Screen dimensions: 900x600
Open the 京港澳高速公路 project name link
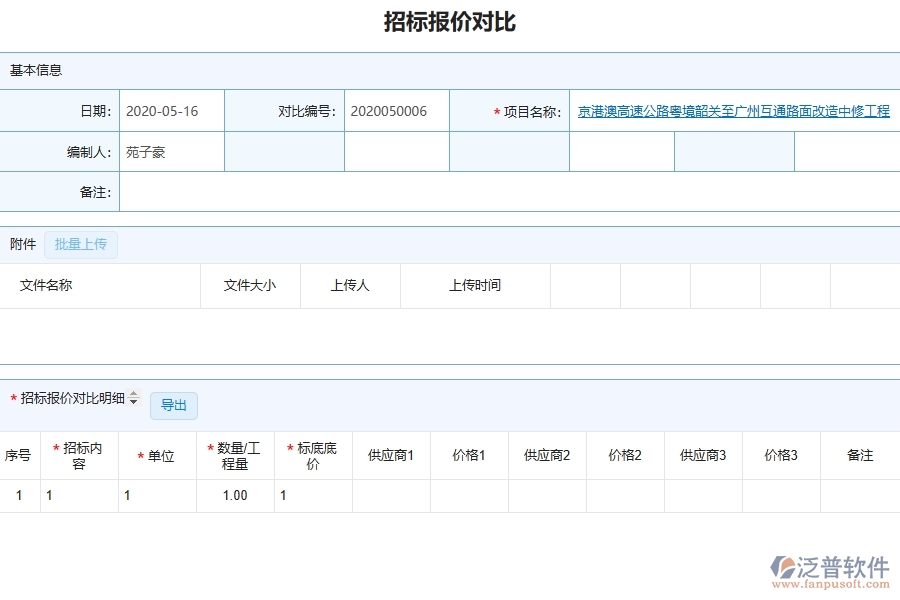click(735, 112)
